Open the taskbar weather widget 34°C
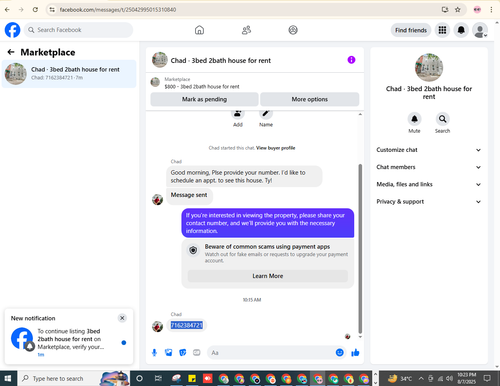The height and width of the screenshot is (386, 500). tap(400, 379)
